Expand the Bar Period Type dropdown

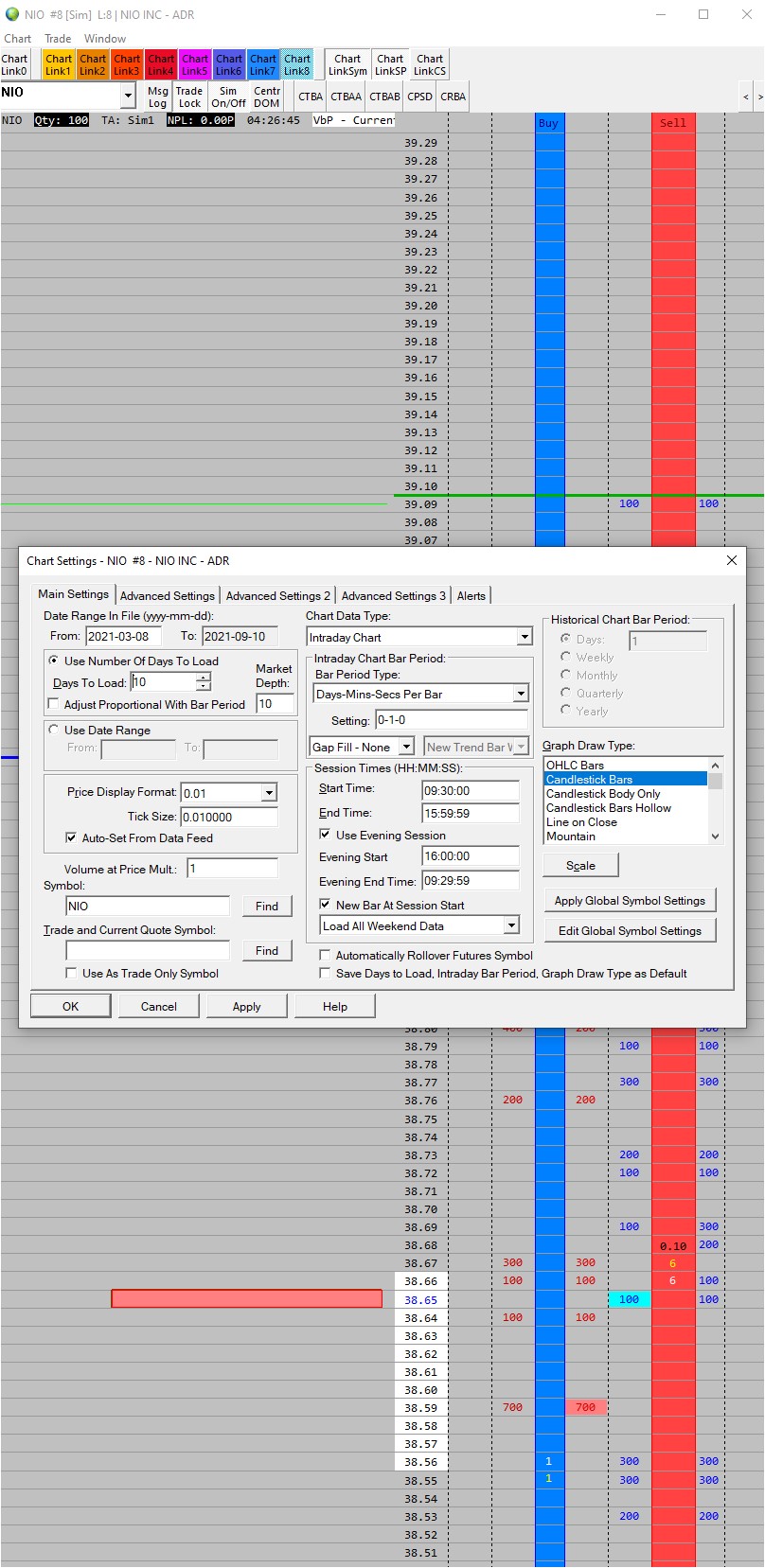[520, 694]
